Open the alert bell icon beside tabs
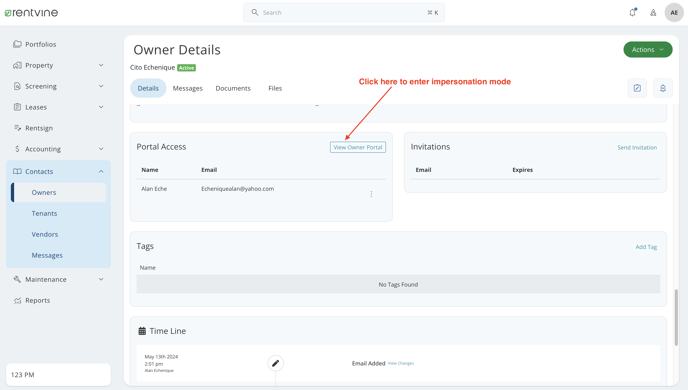This screenshot has height=390, width=688. 663,88
